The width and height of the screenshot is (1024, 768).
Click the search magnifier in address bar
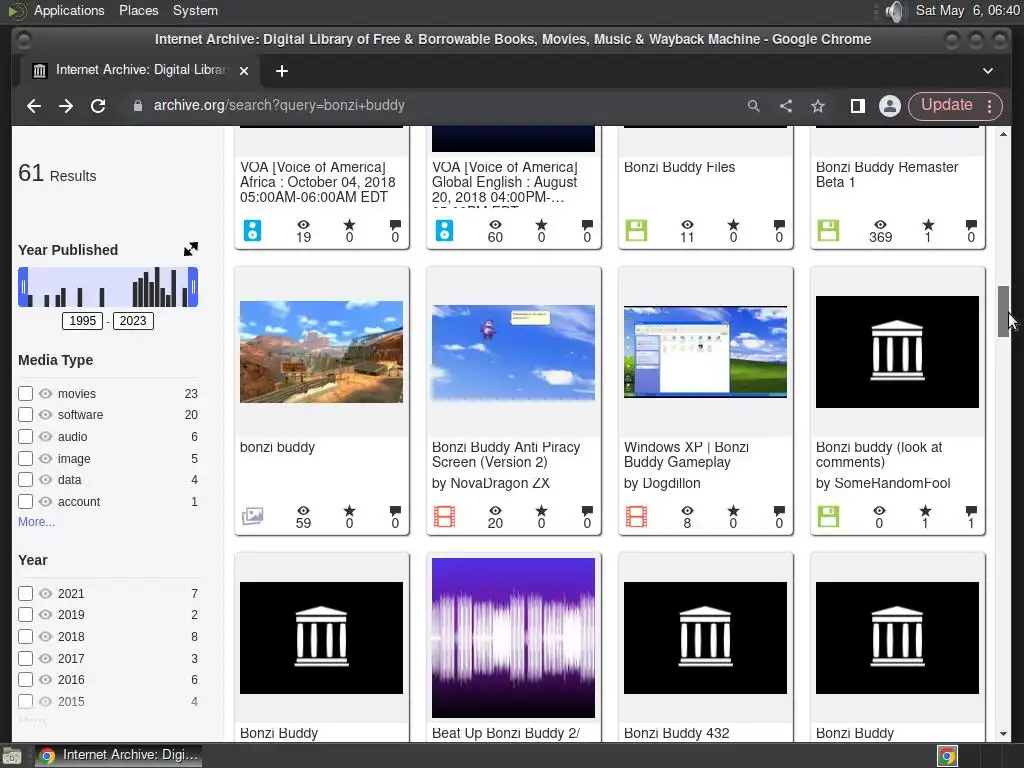point(754,106)
